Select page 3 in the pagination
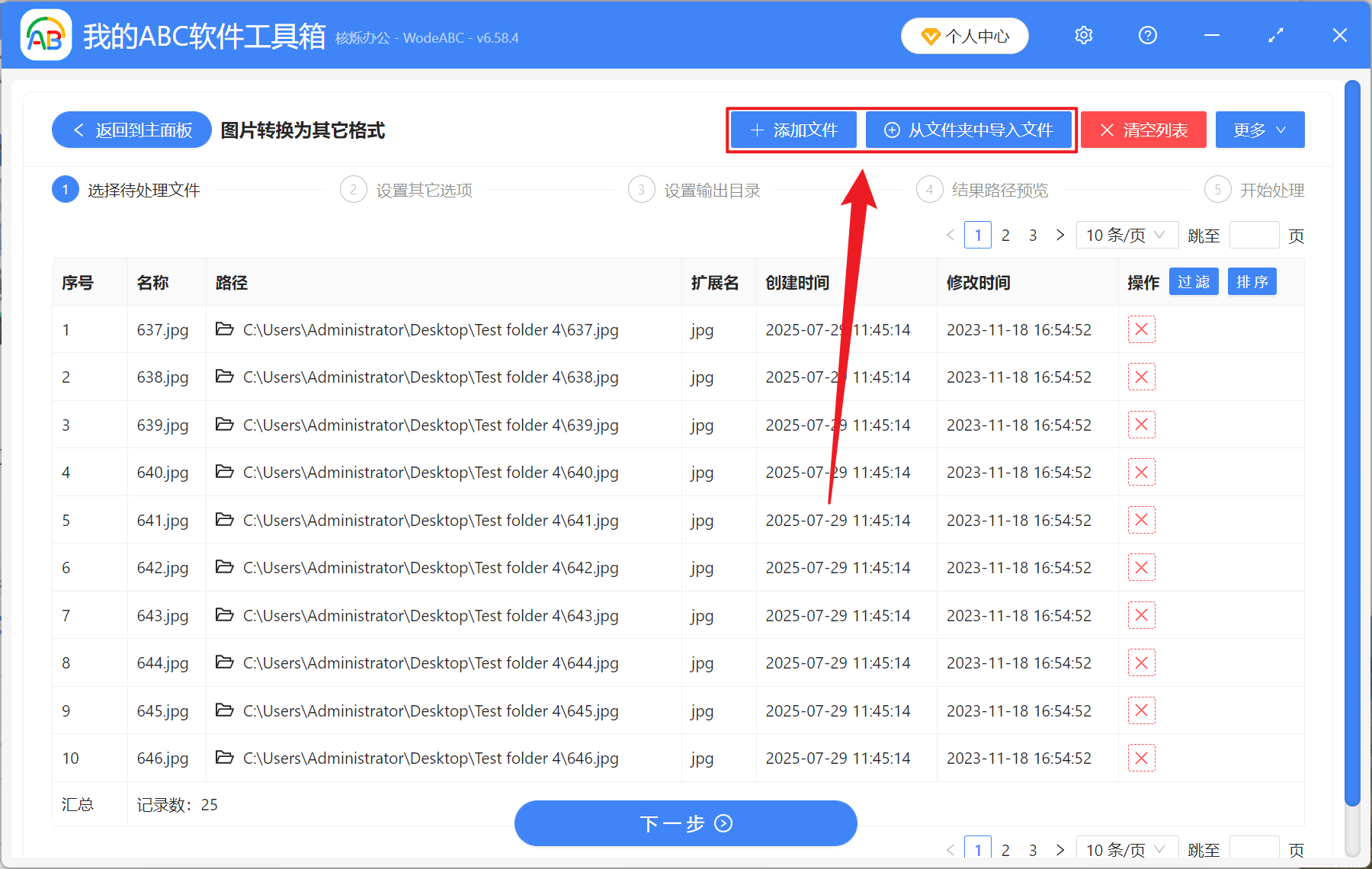The image size is (1372, 869). coord(1033,235)
